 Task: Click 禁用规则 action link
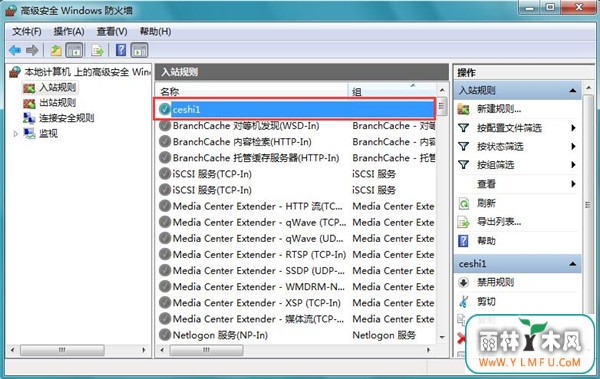[x=496, y=283]
